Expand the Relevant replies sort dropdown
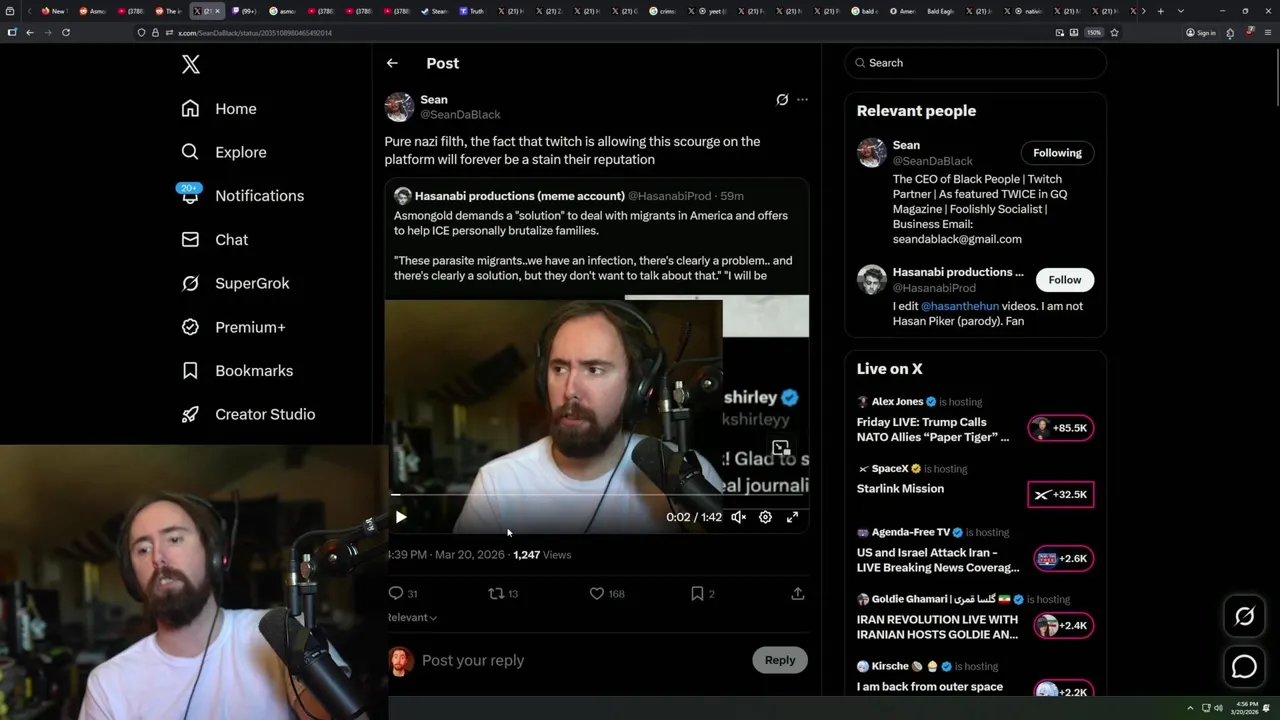This screenshot has width=1280, height=720. pyautogui.click(x=413, y=618)
